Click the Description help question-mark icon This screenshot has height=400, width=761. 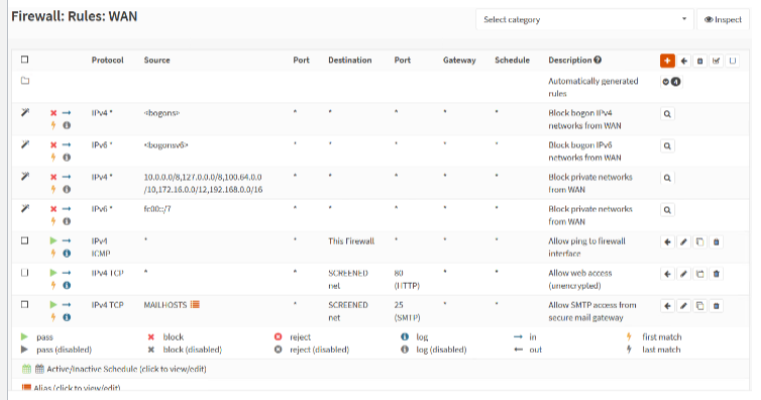[598, 60]
